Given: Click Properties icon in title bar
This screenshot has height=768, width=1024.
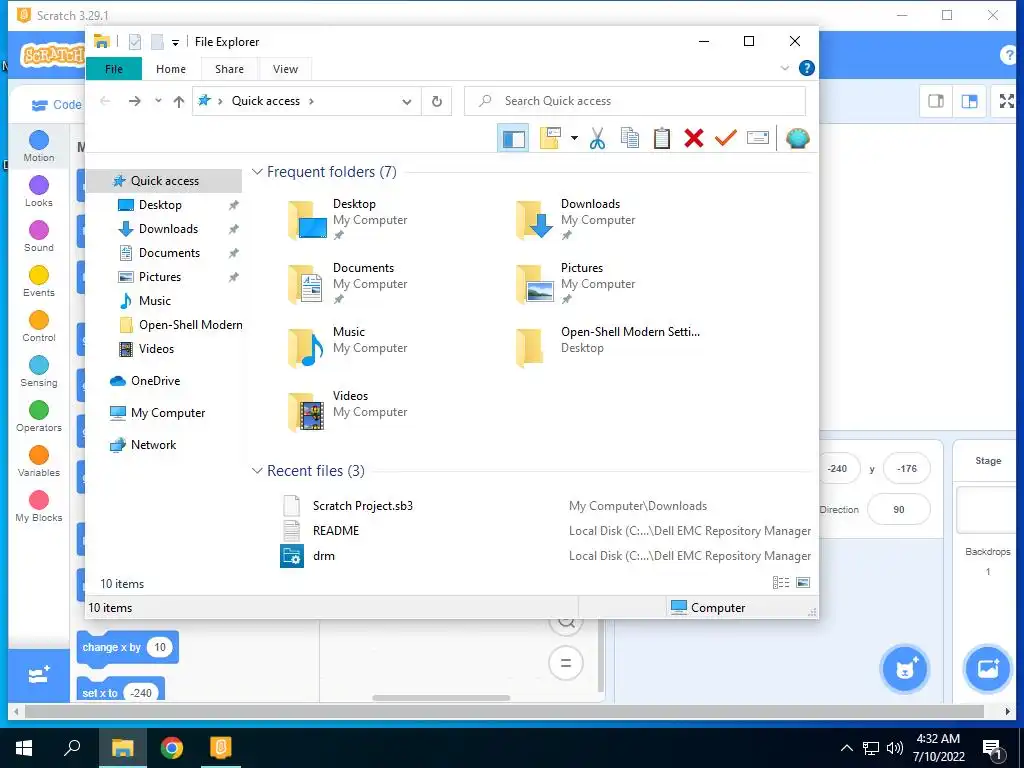Looking at the screenshot, I should 135,42.
